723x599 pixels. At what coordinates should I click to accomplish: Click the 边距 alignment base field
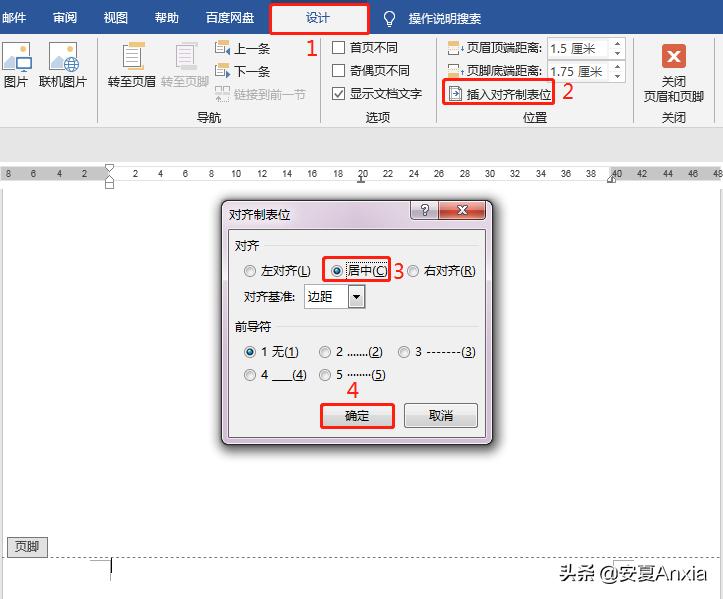point(326,297)
